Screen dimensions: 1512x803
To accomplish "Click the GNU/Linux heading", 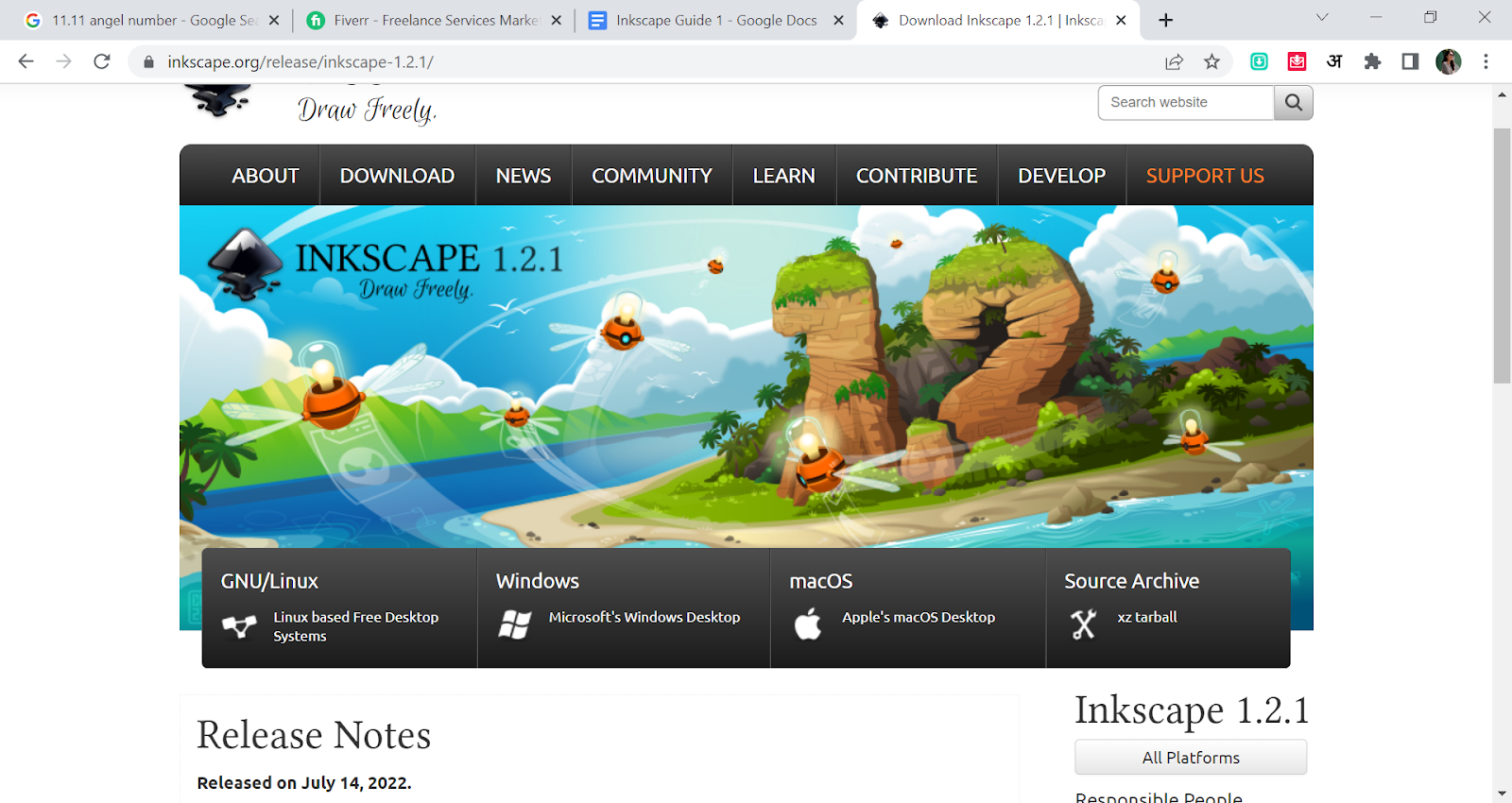I will tap(269, 581).
